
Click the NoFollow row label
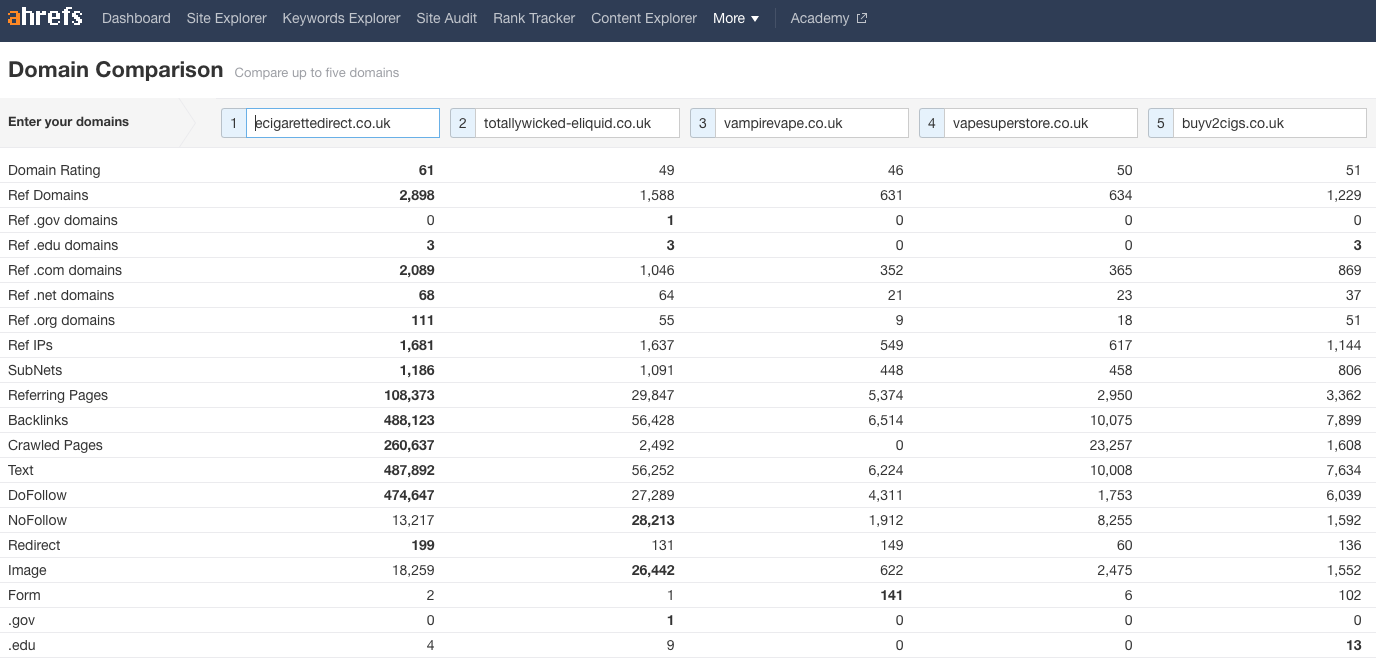point(37,520)
